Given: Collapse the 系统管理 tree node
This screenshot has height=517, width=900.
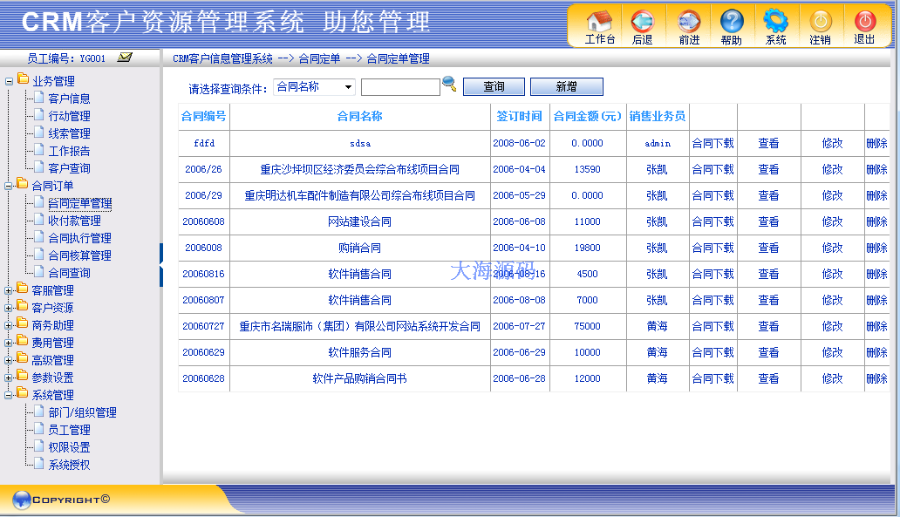Looking at the screenshot, I should [9, 395].
